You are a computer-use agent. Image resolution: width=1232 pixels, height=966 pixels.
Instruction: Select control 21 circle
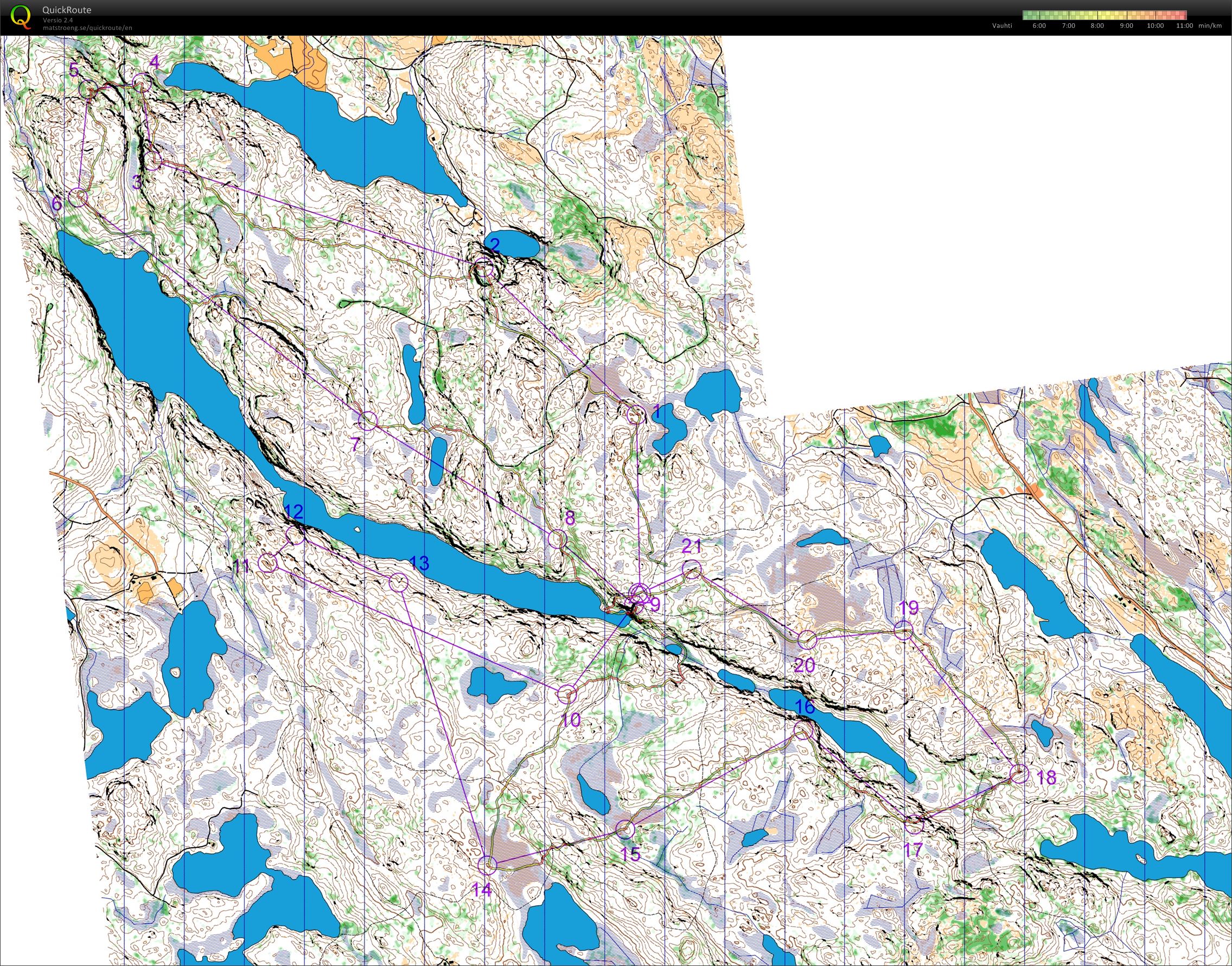click(692, 570)
